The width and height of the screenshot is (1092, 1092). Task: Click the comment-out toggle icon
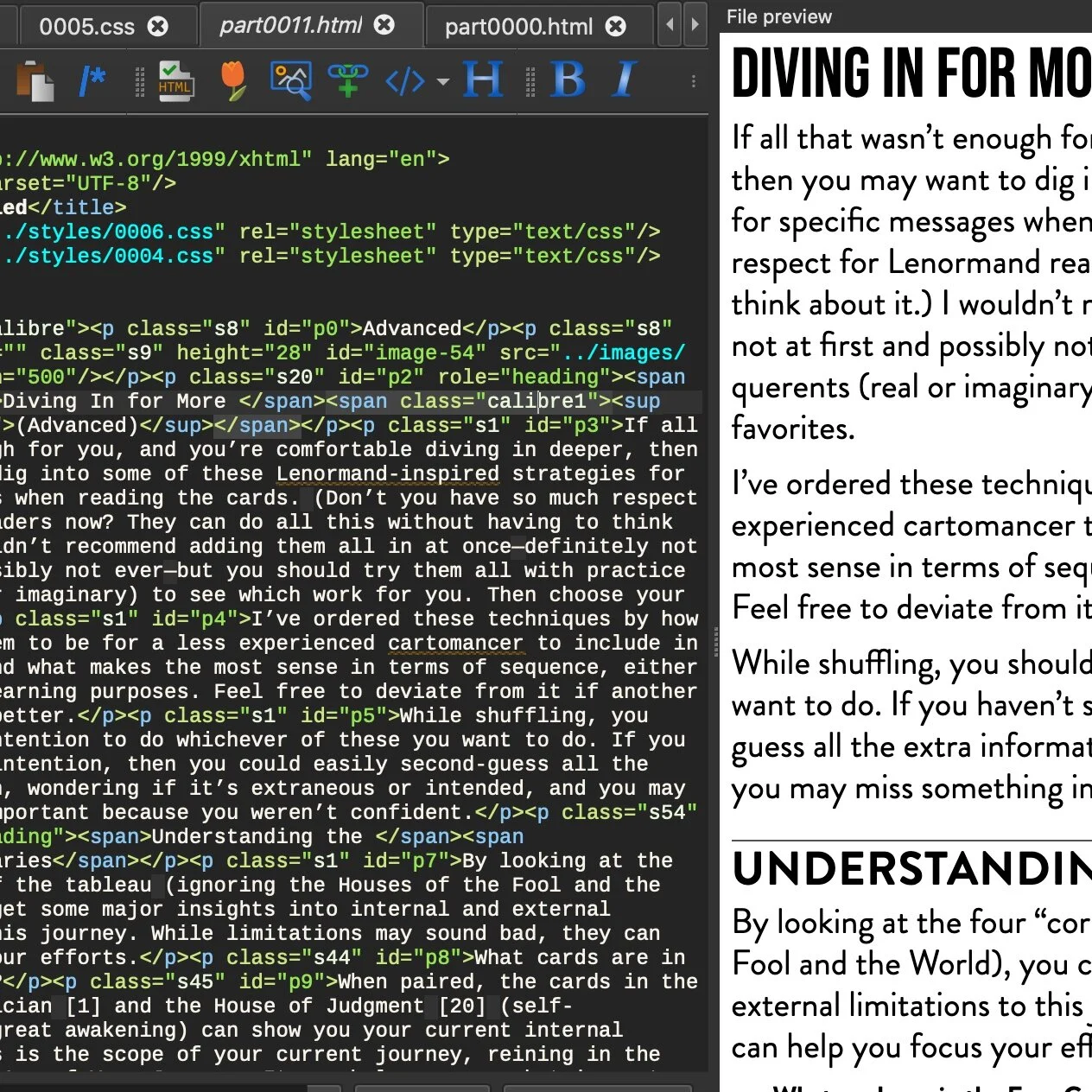click(x=92, y=81)
